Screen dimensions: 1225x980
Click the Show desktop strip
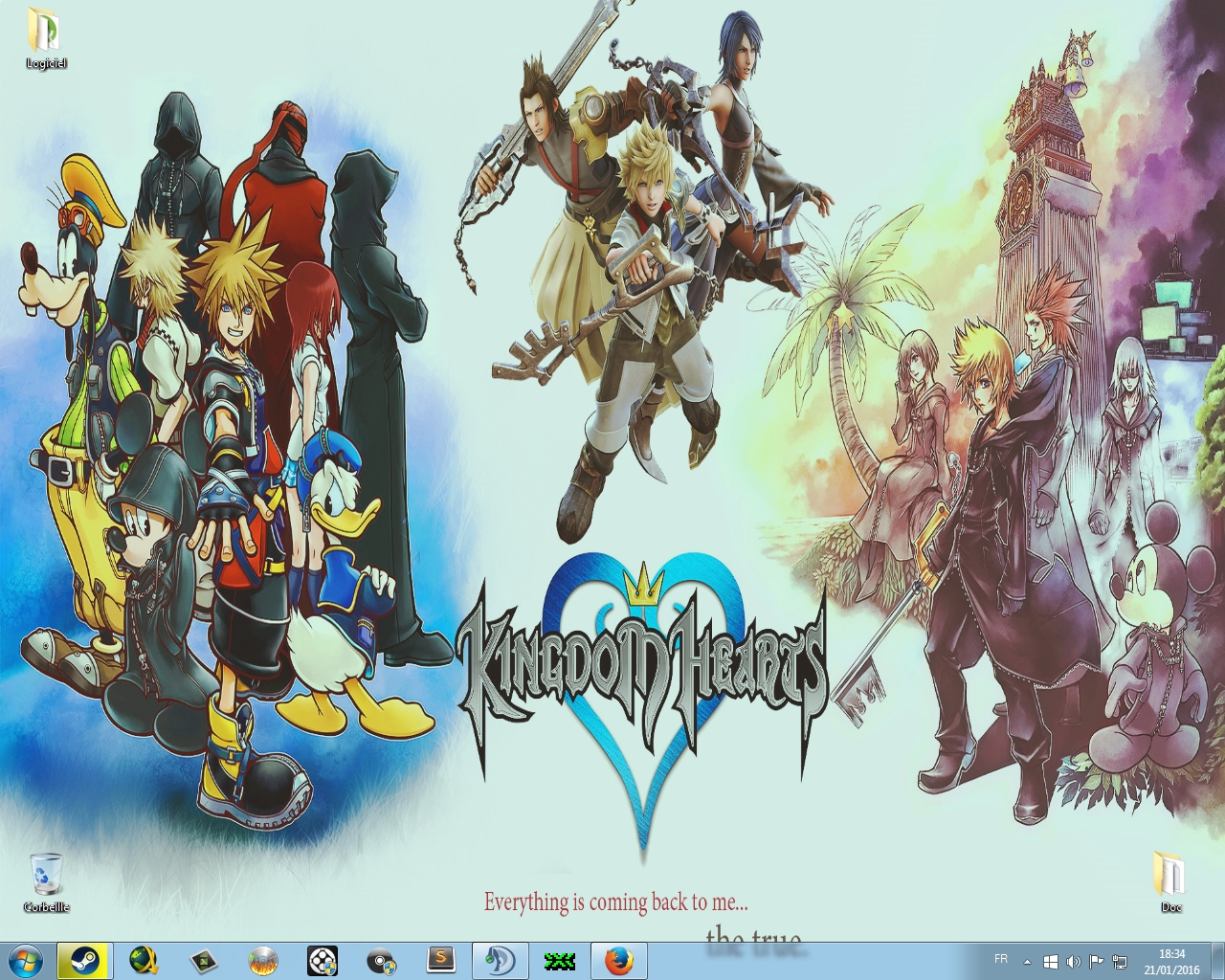1217,961
